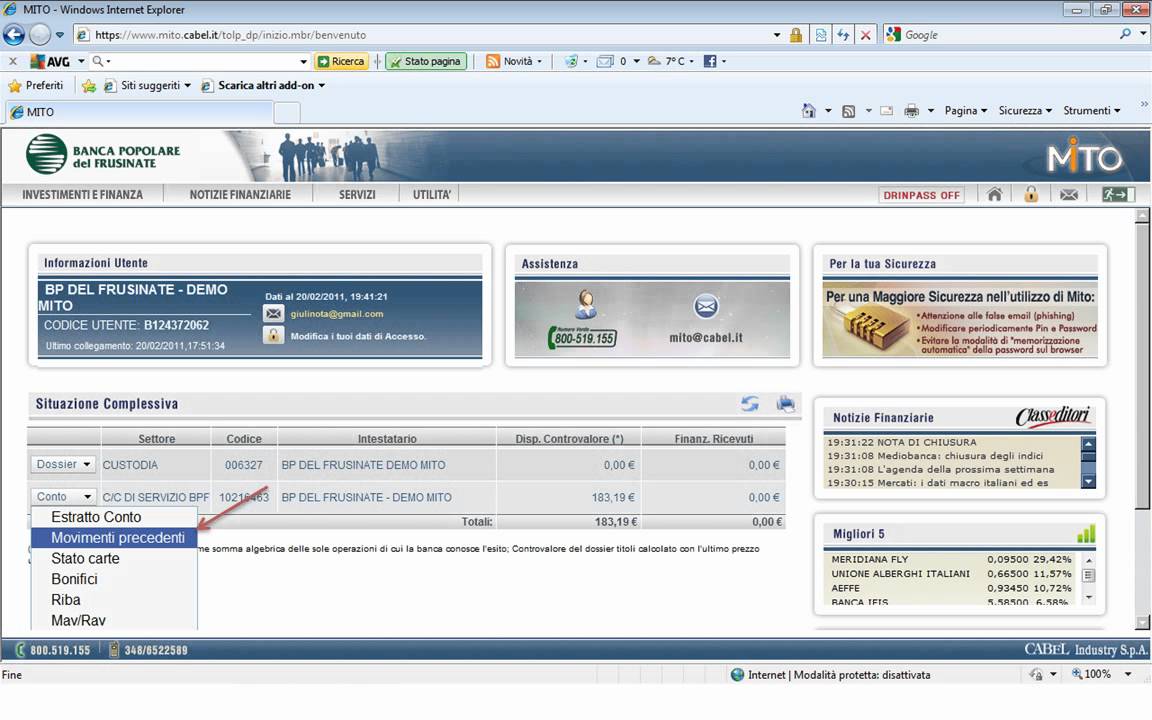1152x720 pixels.
Task: Toggle the DRINPASS OFF button
Action: pos(921,195)
